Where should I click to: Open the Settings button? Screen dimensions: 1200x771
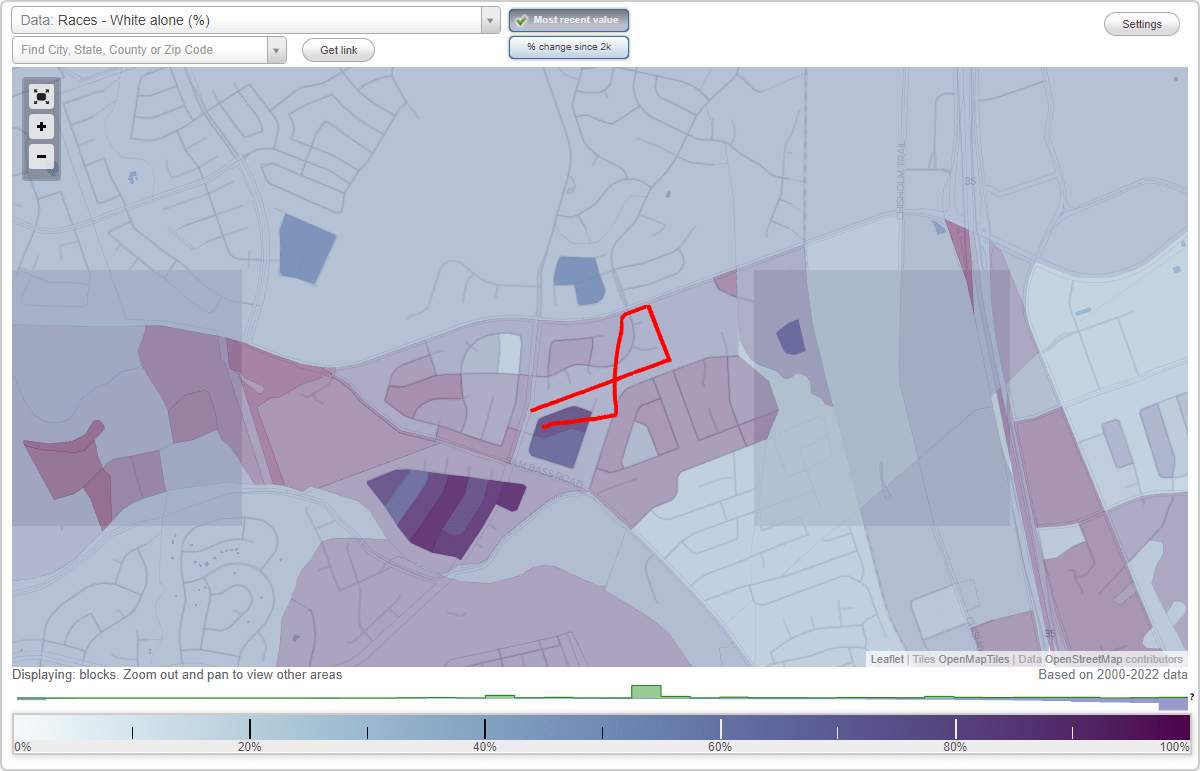[1142, 25]
